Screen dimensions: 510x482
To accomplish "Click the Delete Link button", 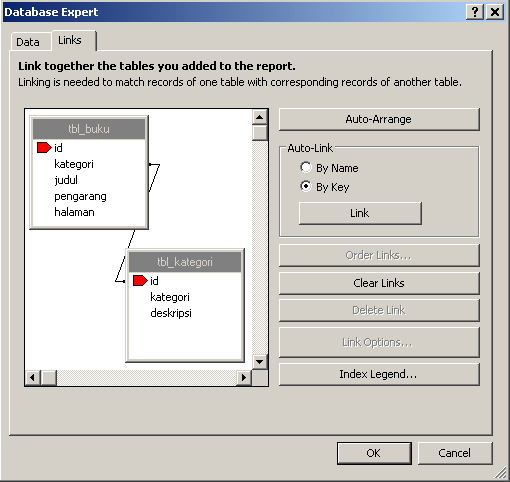I will tap(379, 310).
